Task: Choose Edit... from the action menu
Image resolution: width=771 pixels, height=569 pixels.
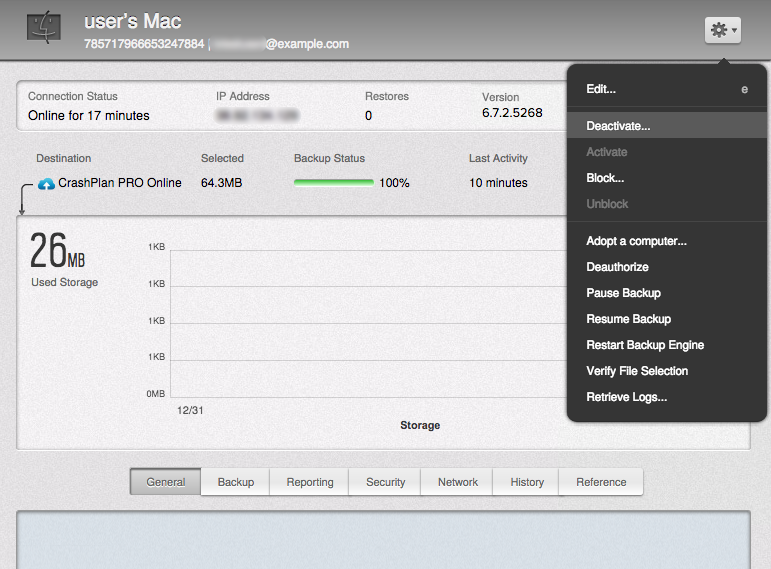Action: click(x=667, y=89)
